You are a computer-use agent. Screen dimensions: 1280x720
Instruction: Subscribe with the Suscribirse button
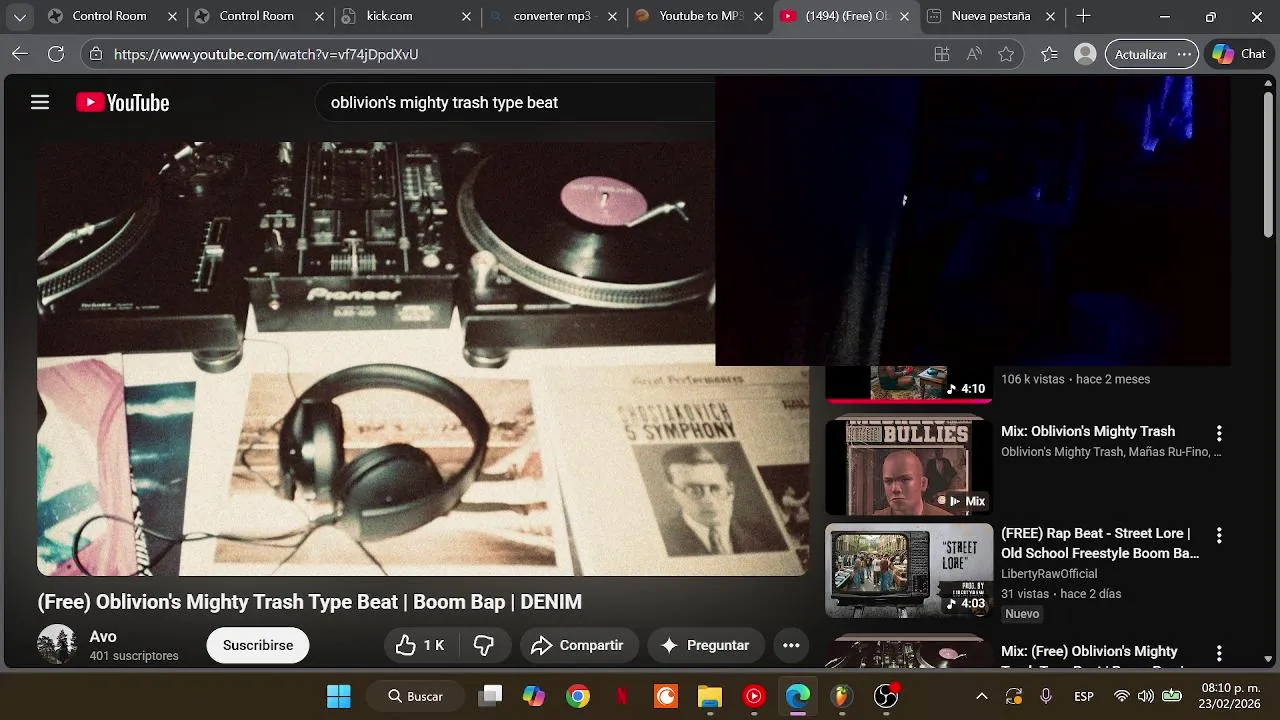point(258,645)
